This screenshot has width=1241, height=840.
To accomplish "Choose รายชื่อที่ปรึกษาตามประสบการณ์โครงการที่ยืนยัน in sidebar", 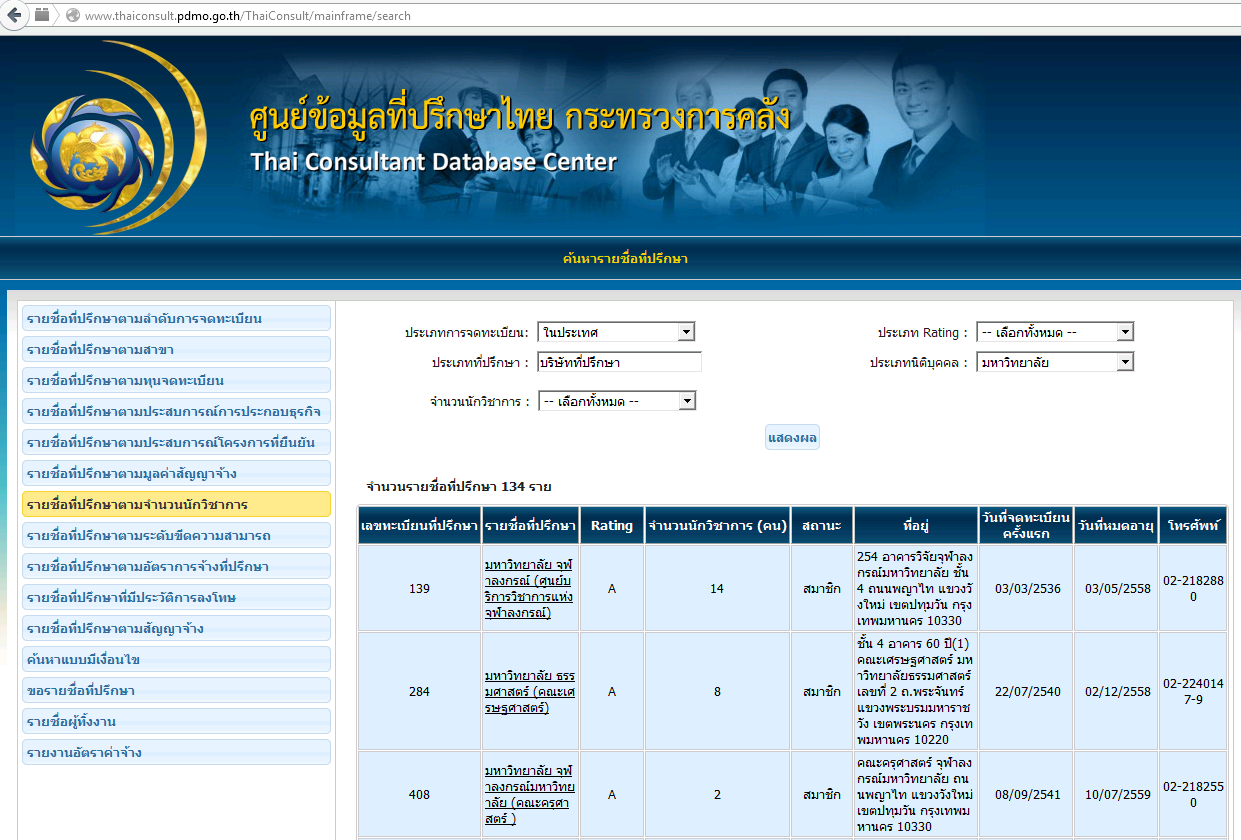I will click(x=176, y=443).
